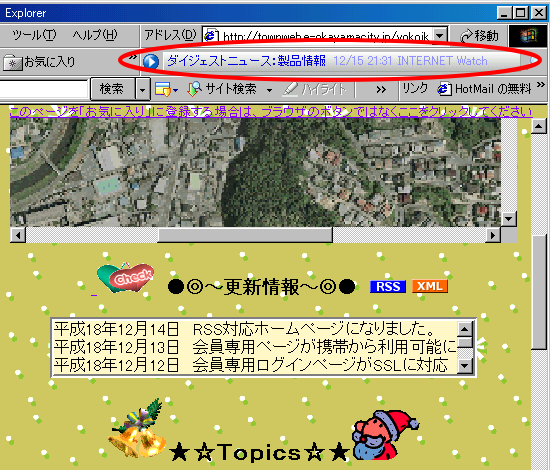Screen dimensions: 550x470
Task: Click the favorites registration link at page top
Action: [x=271, y=112]
